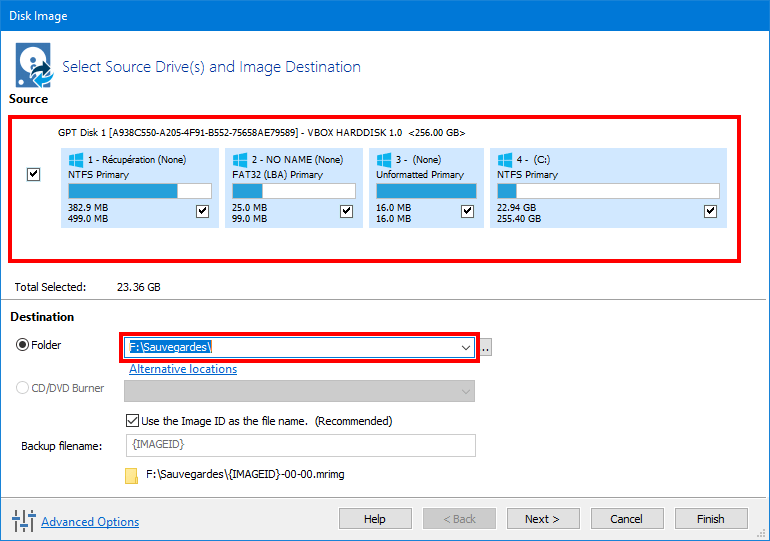The height and width of the screenshot is (541, 770).
Task: Uncheck the C: partition checkbox
Action: point(710,212)
